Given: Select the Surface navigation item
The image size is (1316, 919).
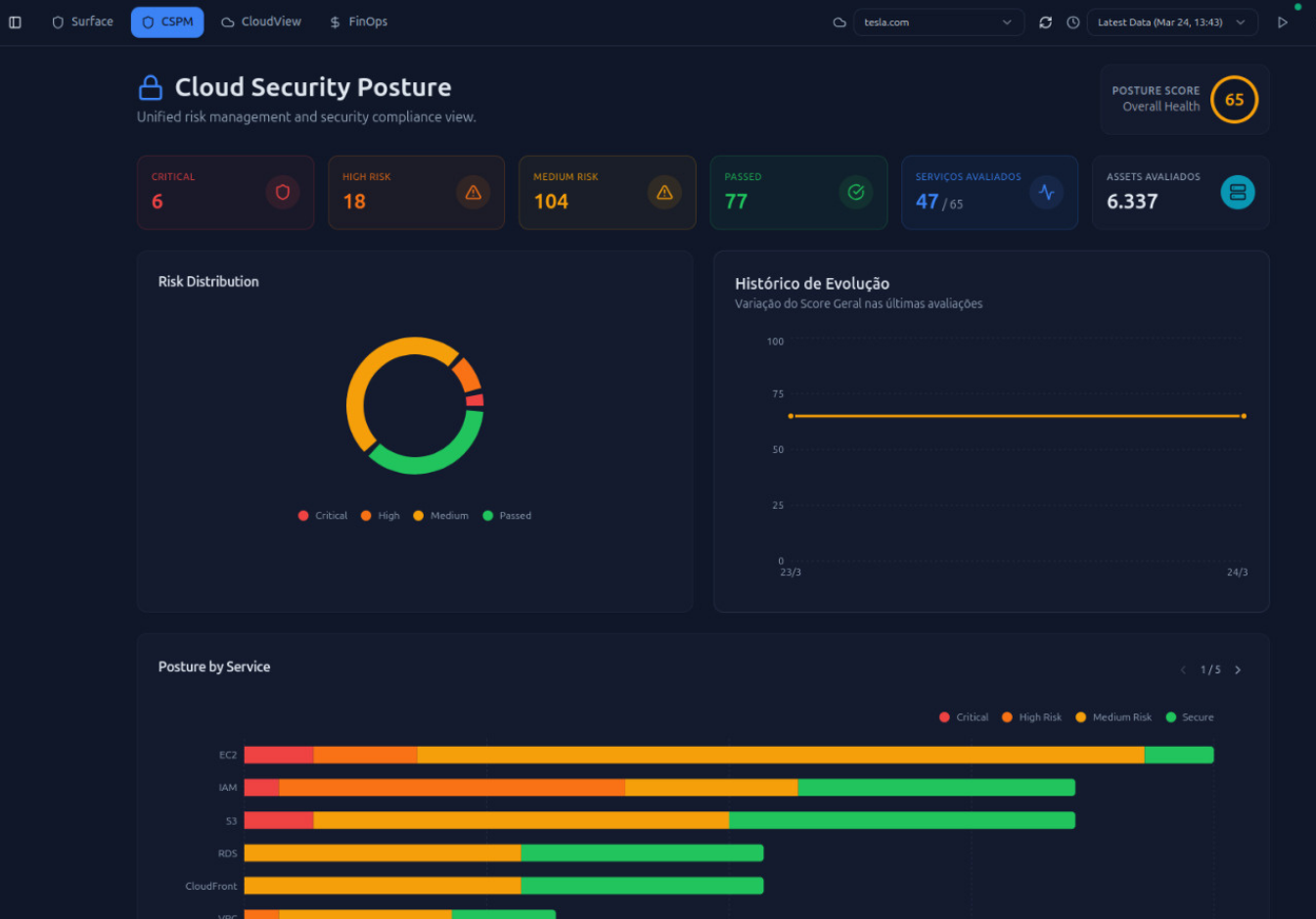Looking at the screenshot, I should coord(82,21).
